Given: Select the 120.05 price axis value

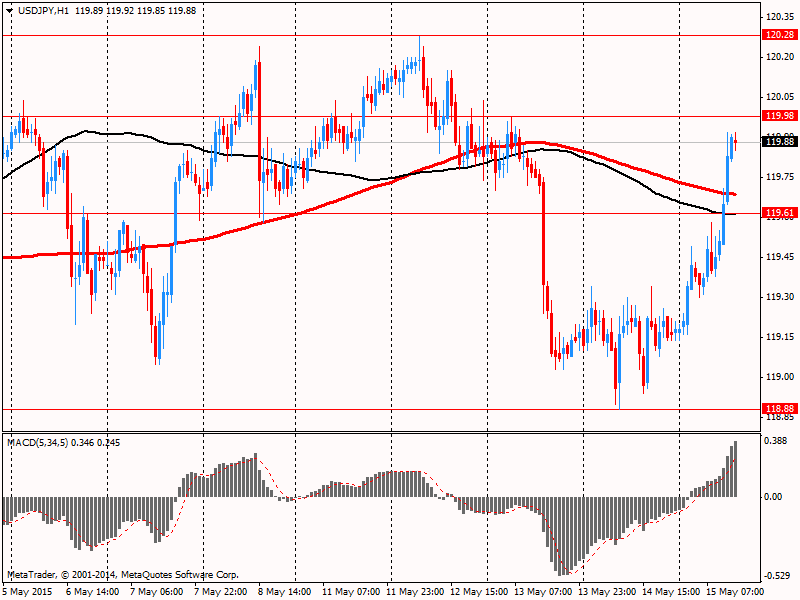Looking at the screenshot, I should [780, 97].
